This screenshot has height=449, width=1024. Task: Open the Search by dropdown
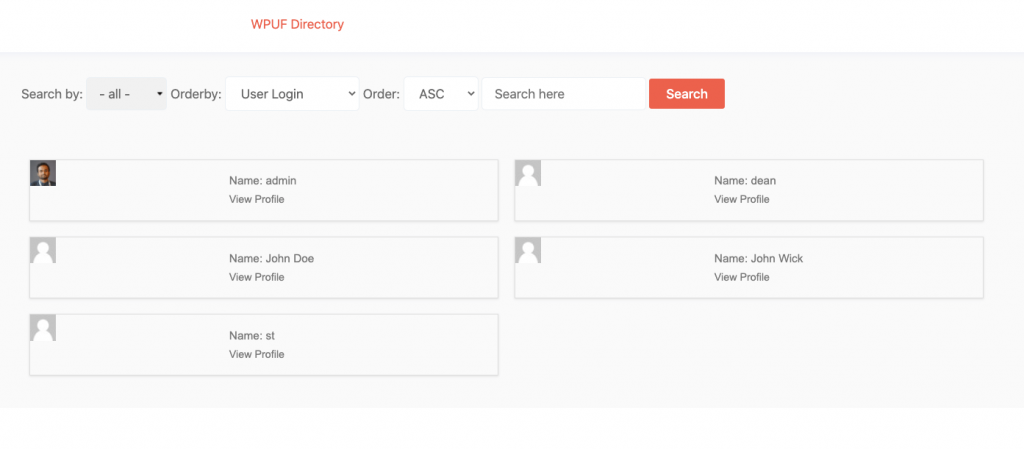(127, 94)
